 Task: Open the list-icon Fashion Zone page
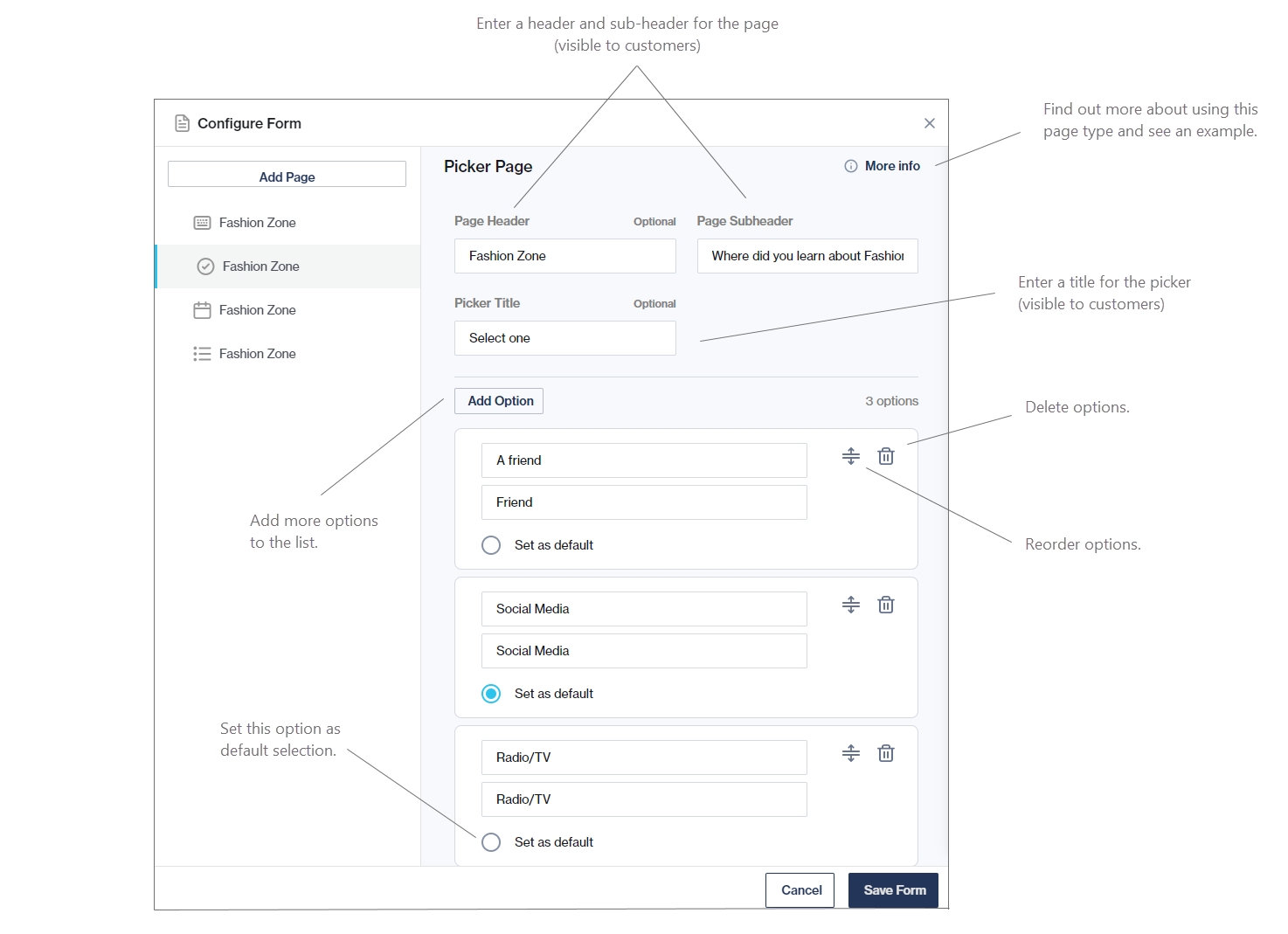coord(257,354)
